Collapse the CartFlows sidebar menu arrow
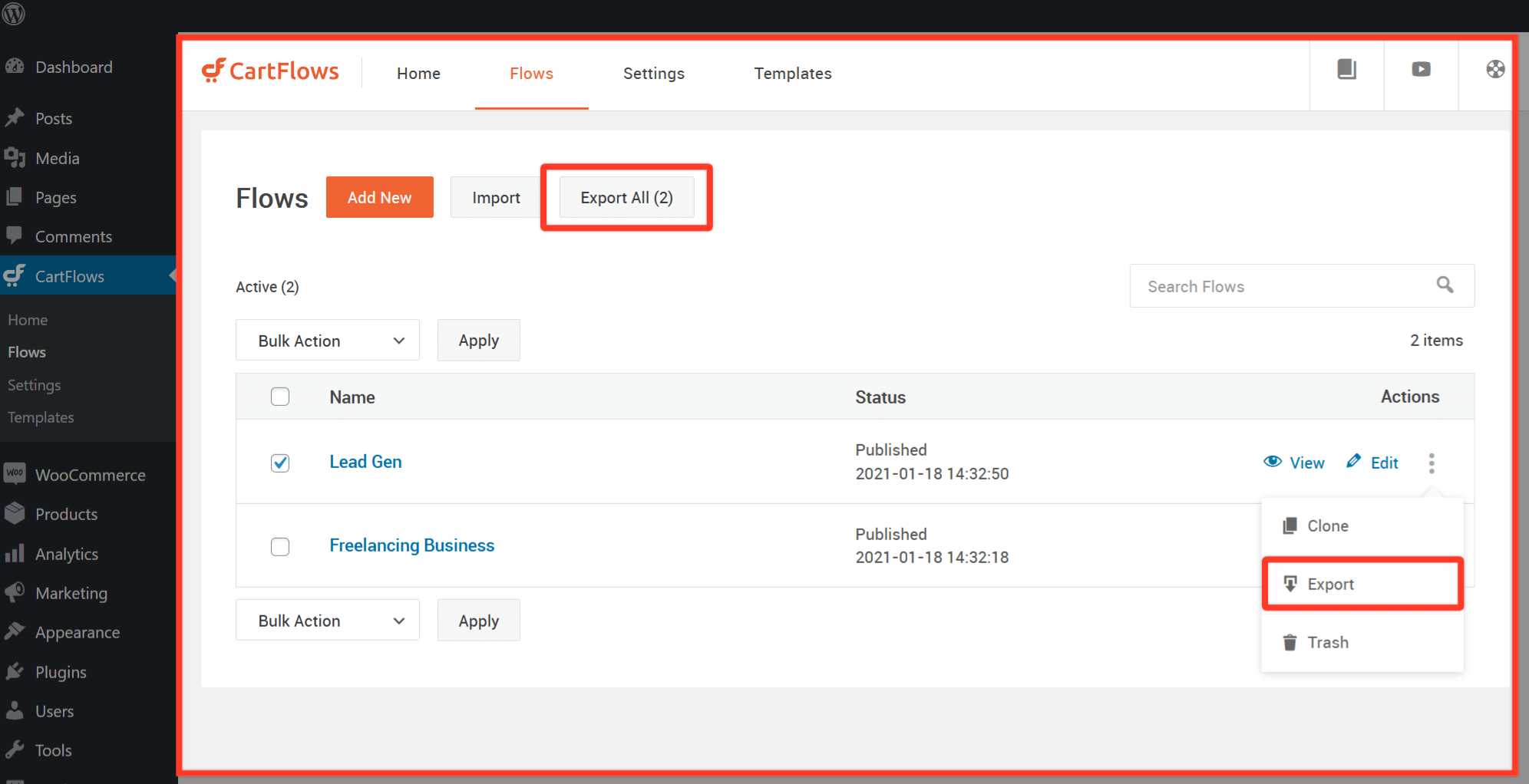 click(x=171, y=275)
